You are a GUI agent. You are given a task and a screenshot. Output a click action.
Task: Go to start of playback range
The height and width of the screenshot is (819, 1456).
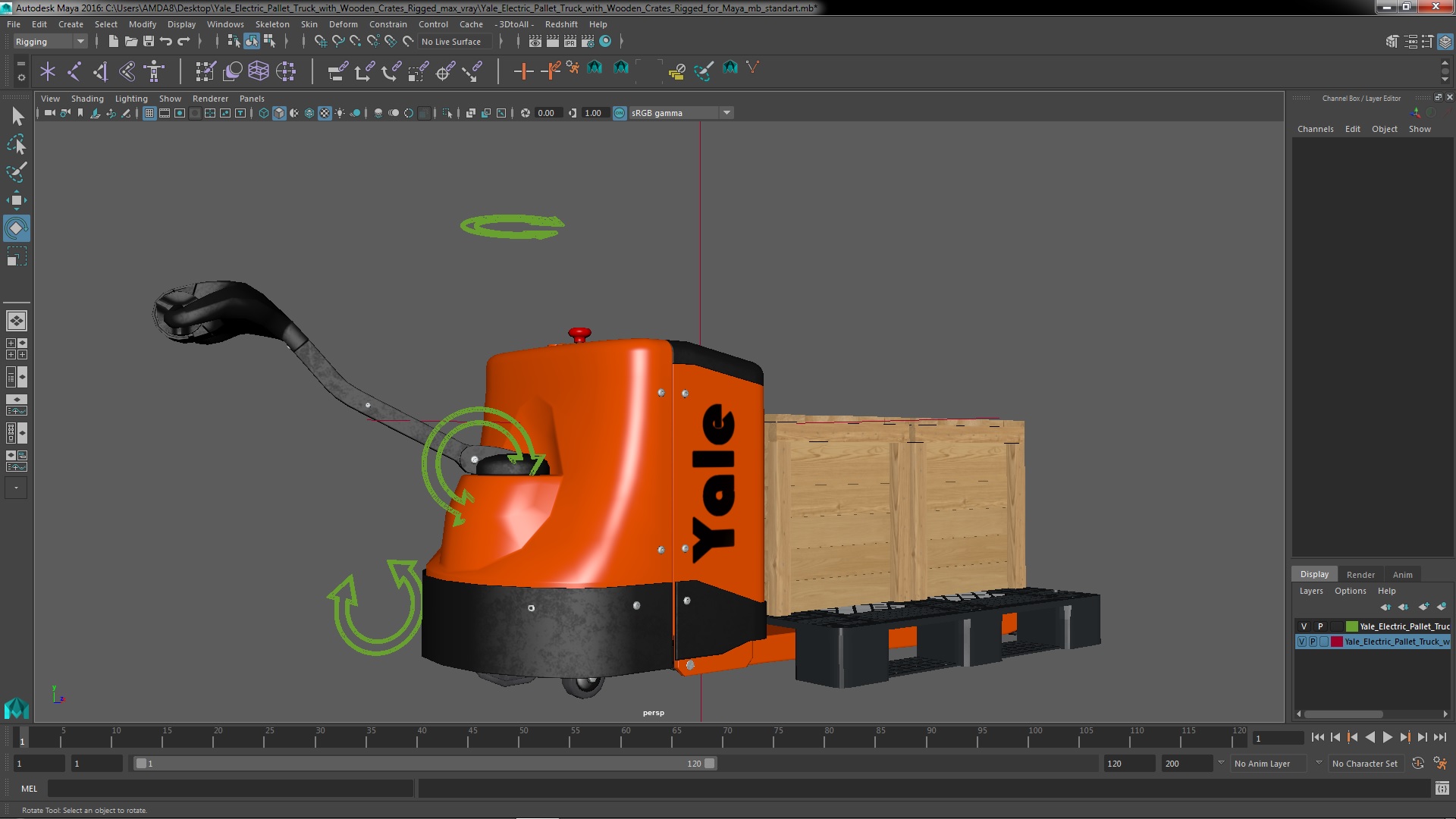[1317, 738]
